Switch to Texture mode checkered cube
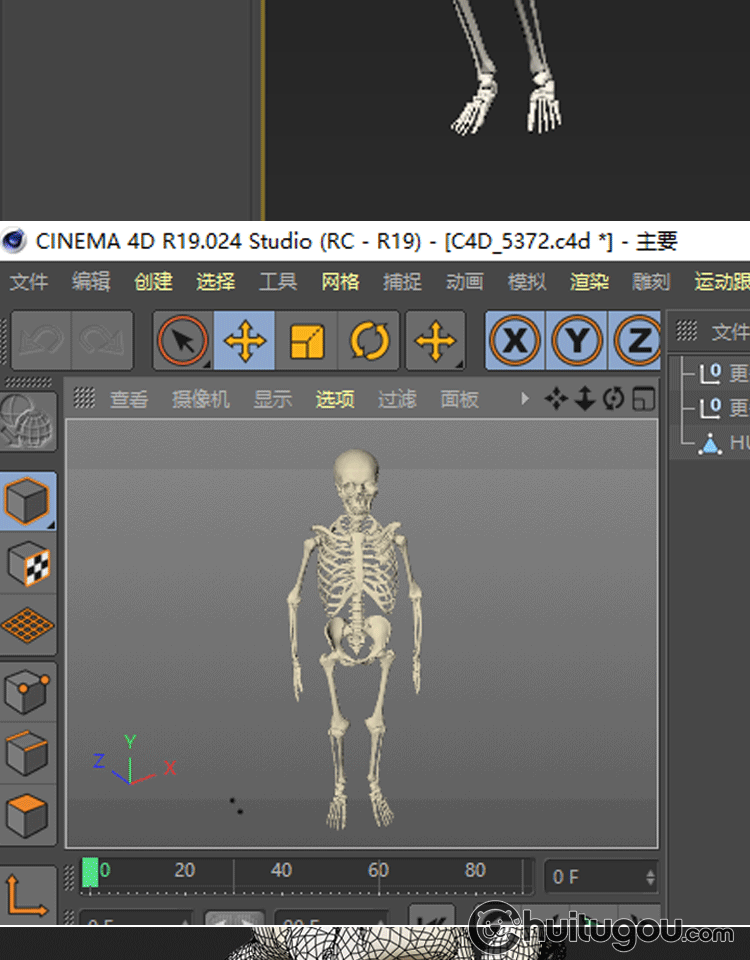The image size is (750, 960). [28, 565]
